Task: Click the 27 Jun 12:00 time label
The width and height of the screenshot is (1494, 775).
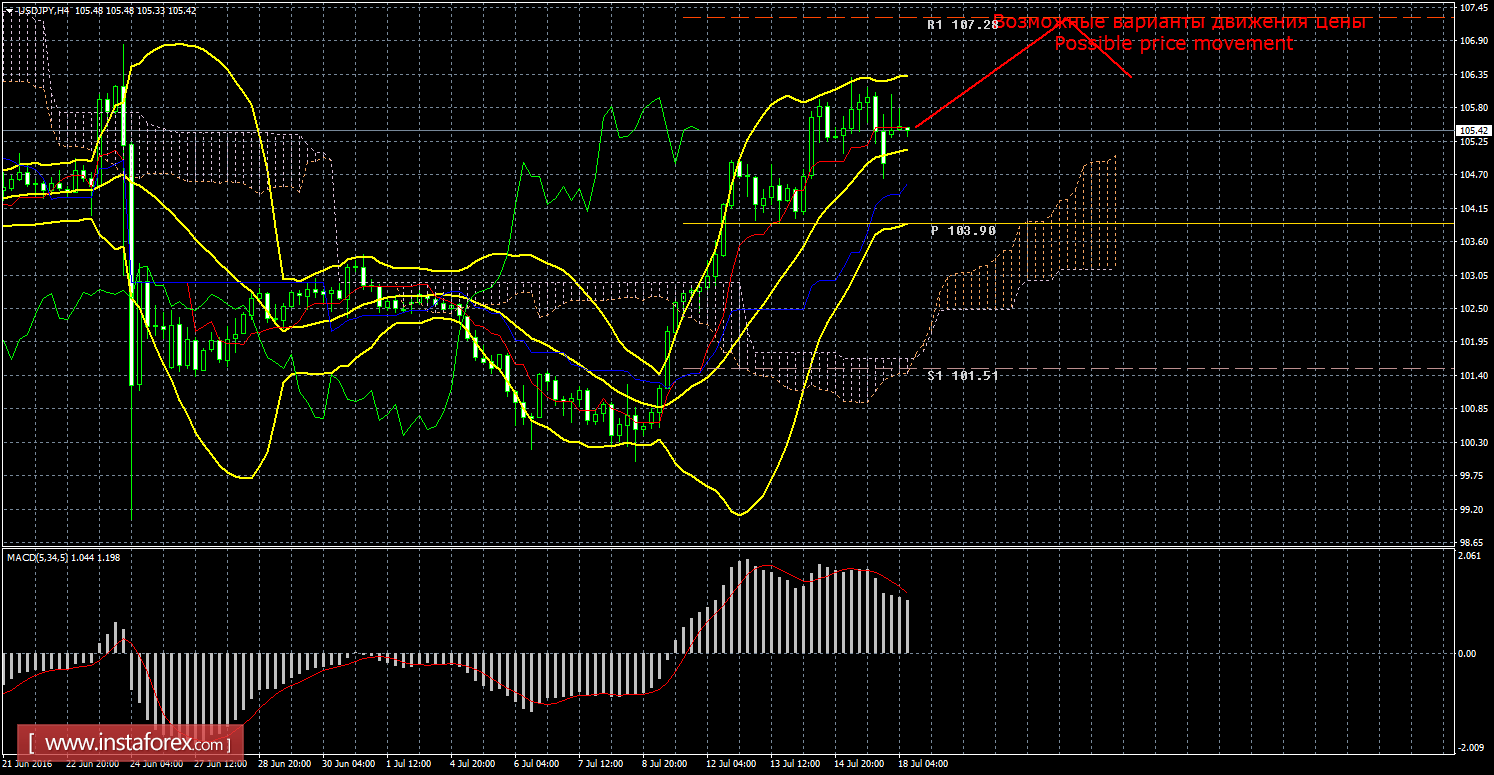Action: (221, 764)
